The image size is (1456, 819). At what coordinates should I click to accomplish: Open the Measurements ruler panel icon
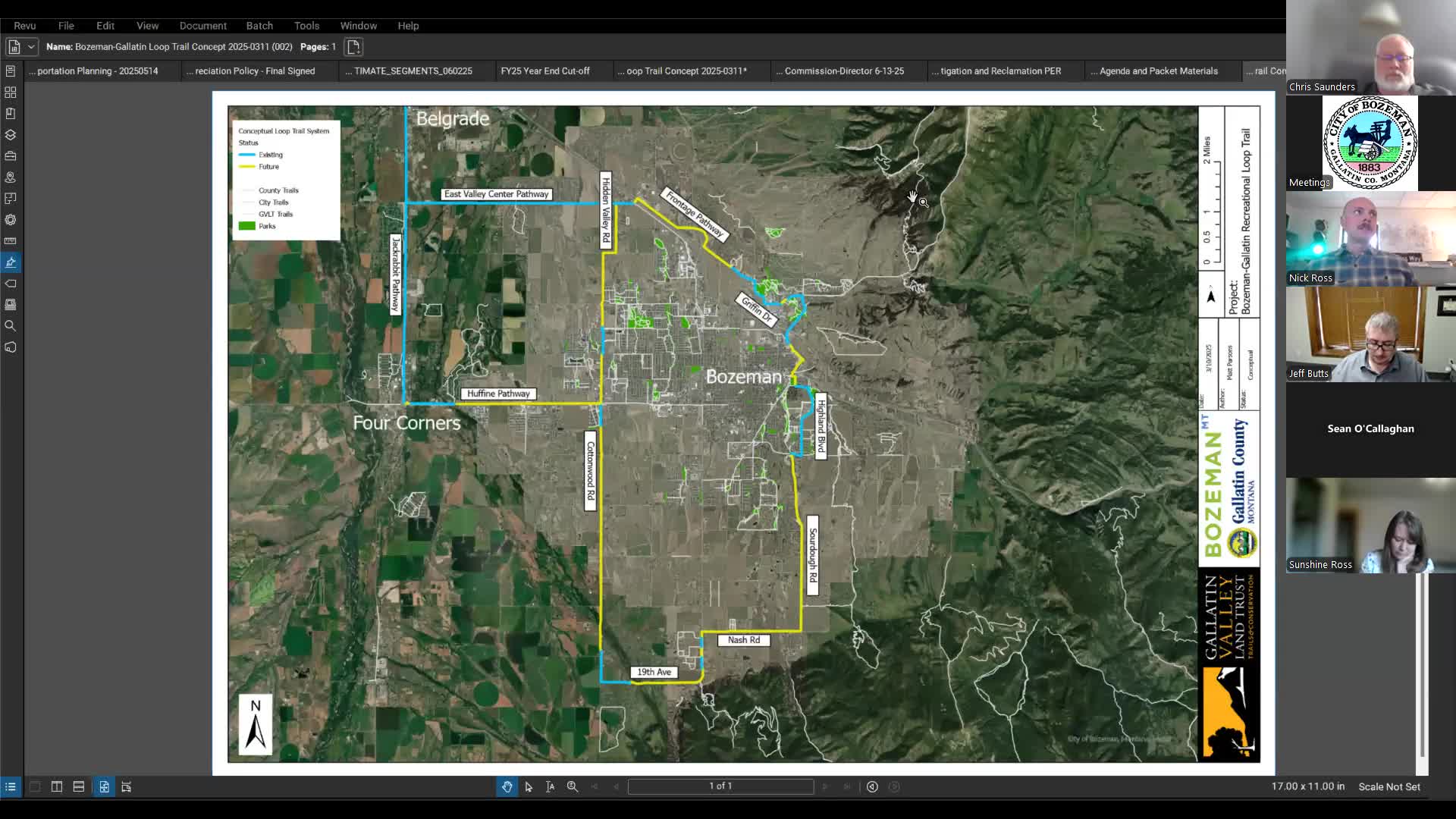11,240
